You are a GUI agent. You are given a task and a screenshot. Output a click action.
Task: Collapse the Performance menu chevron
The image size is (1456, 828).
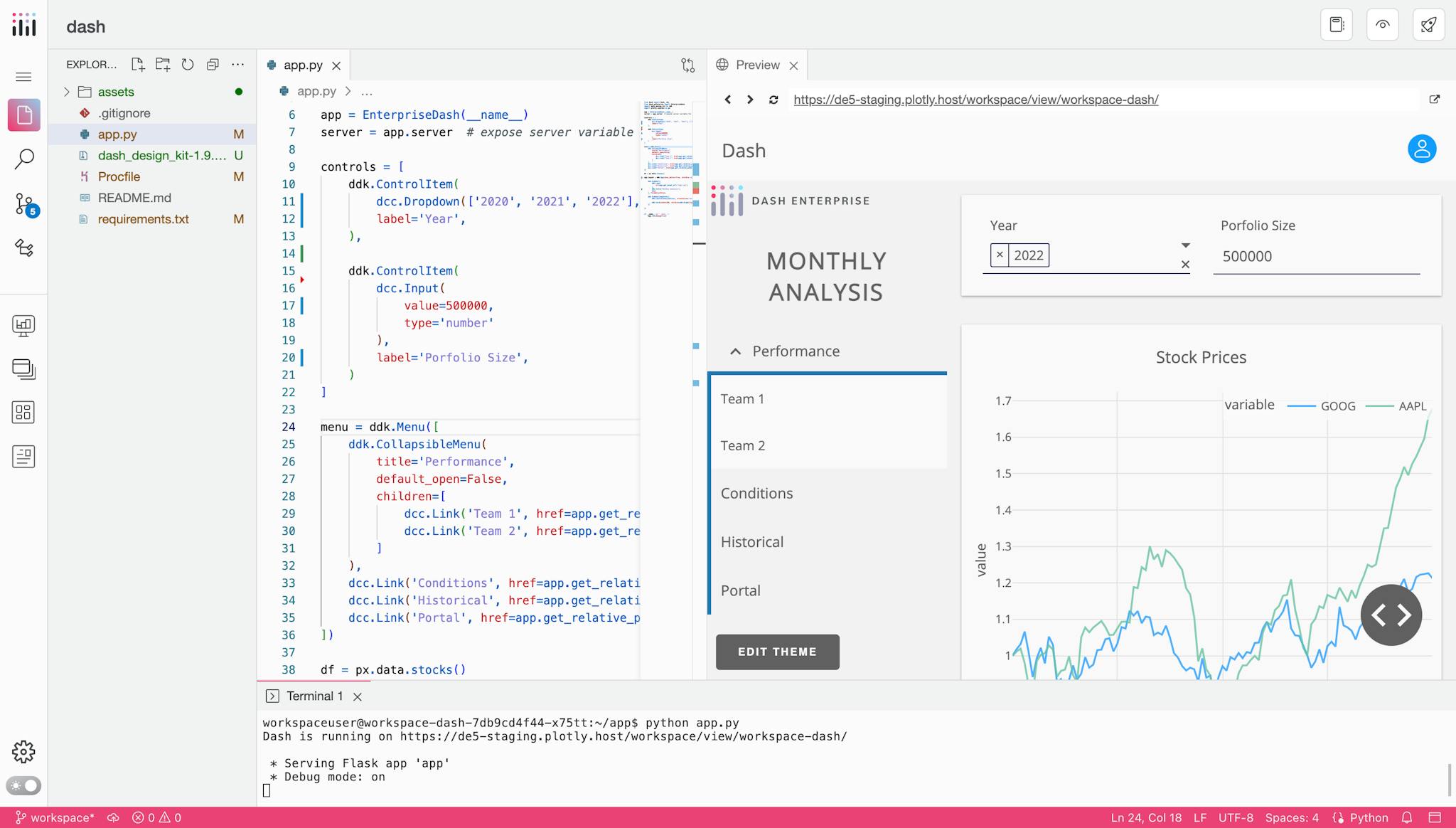734,351
